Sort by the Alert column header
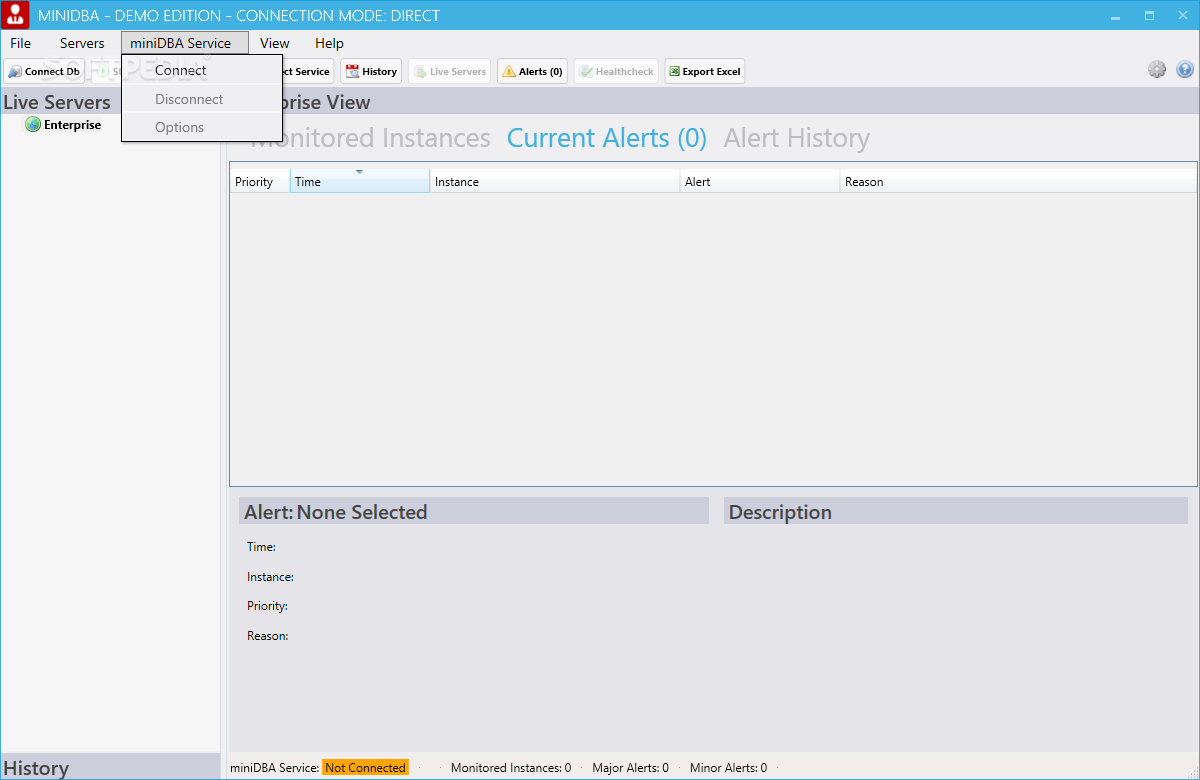The height and width of the screenshot is (780, 1200). (x=760, y=182)
